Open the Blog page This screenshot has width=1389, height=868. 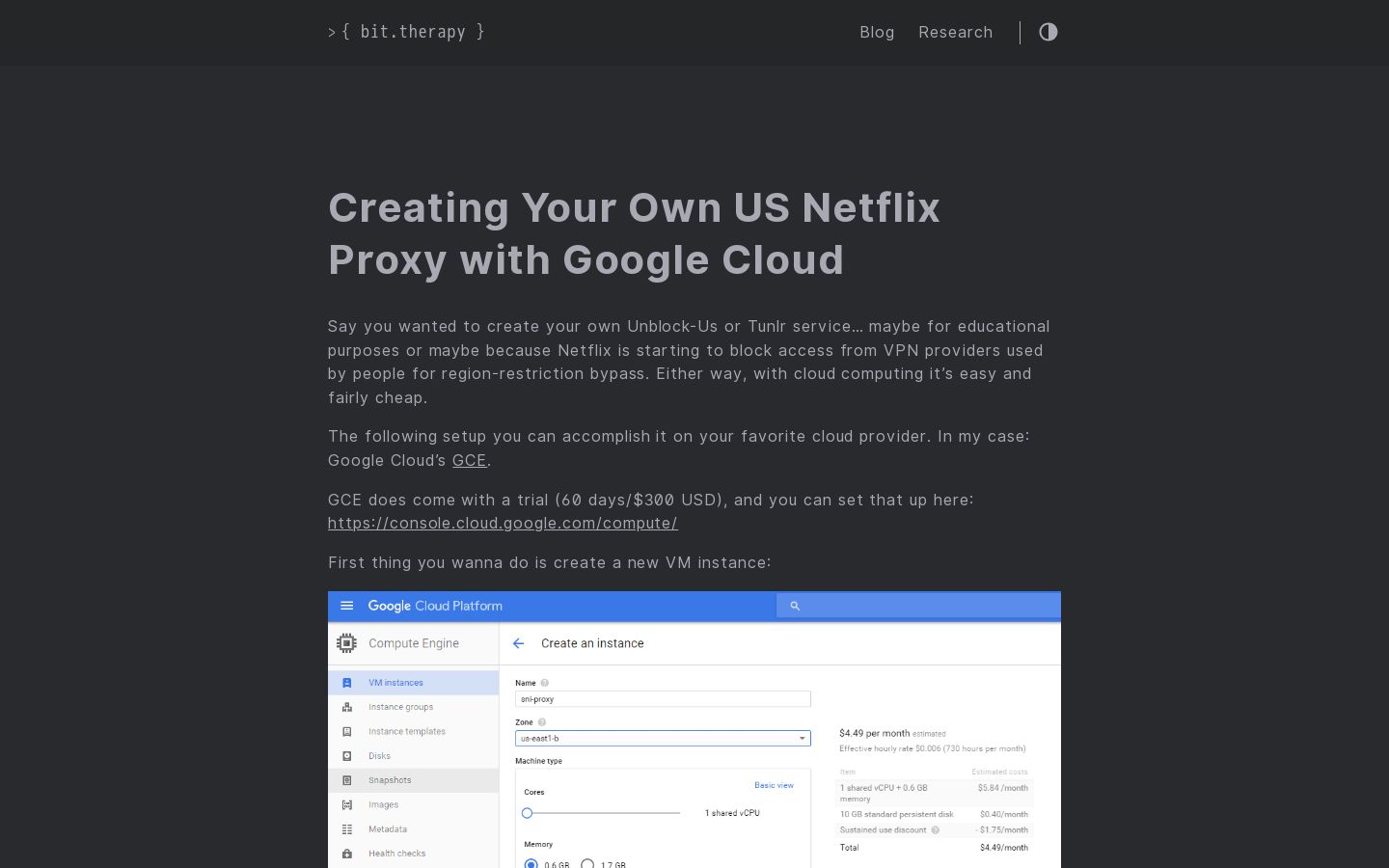point(877,32)
